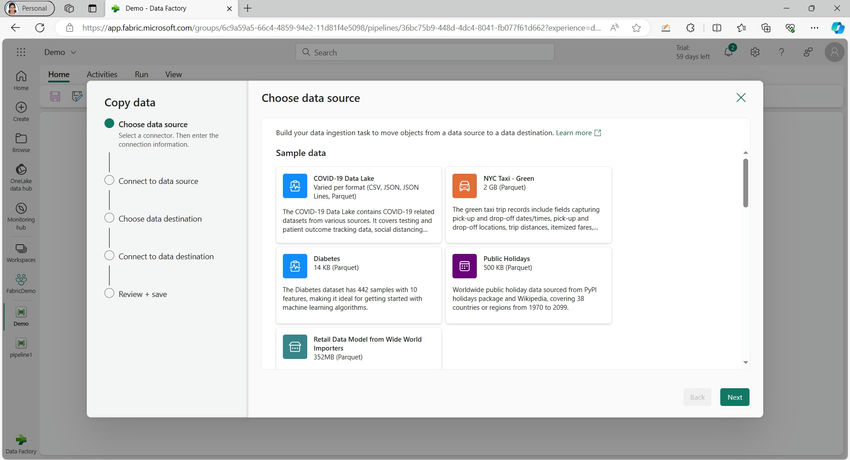
Task: Choose the COVID-19 Data Lake card title
Action: 344,178
